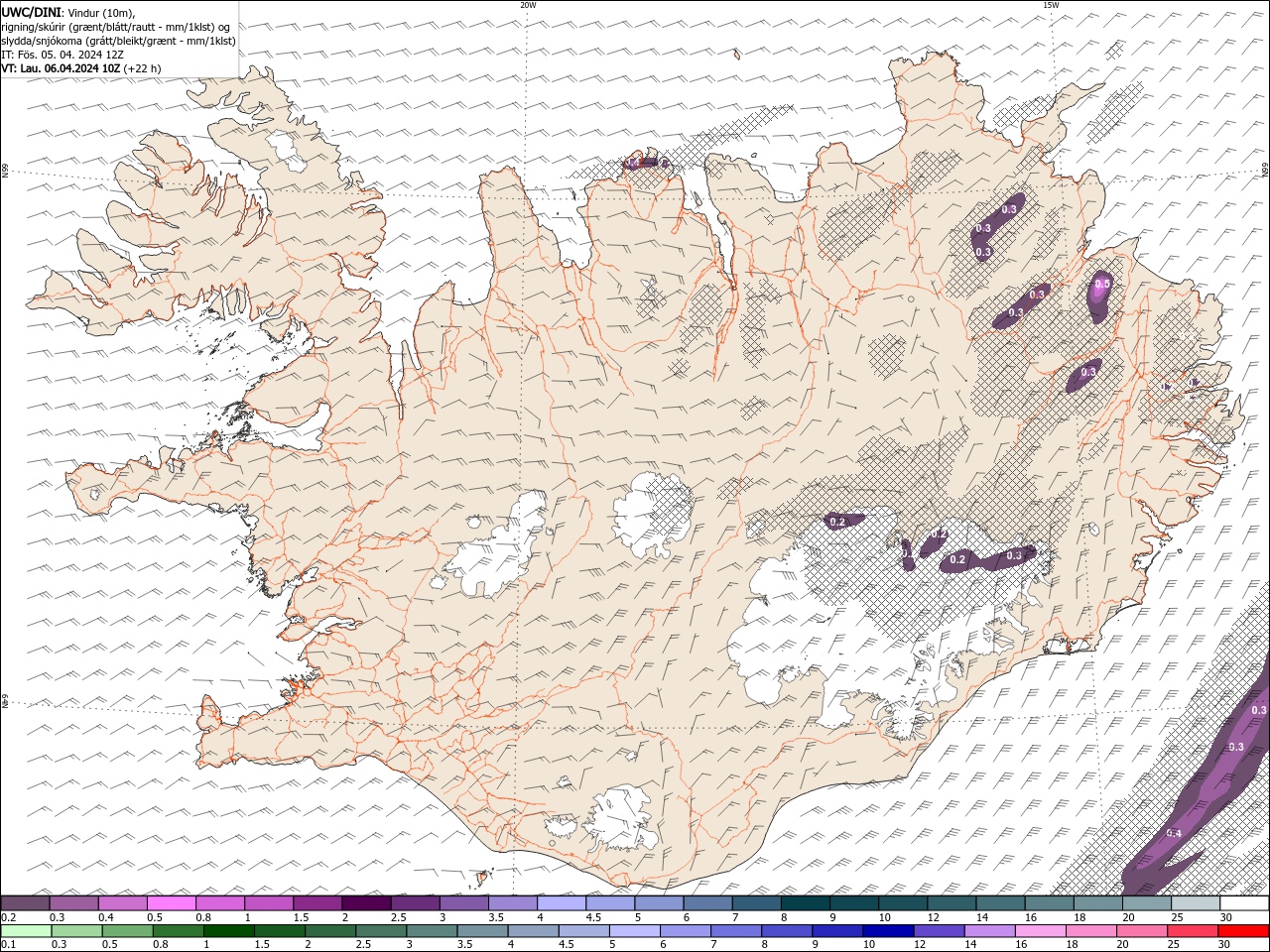
Task: Pick bottom-row rain swatch labeled 25
Action: click(1193, 931)
